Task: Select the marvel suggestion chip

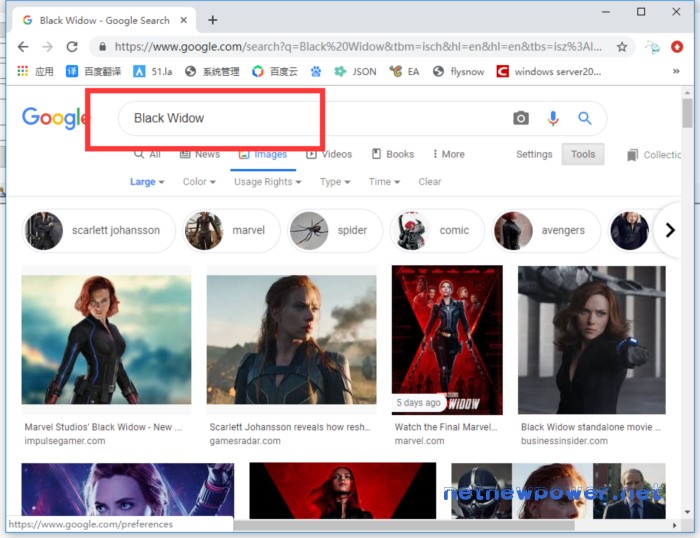Action: click(x=231, y=230)
